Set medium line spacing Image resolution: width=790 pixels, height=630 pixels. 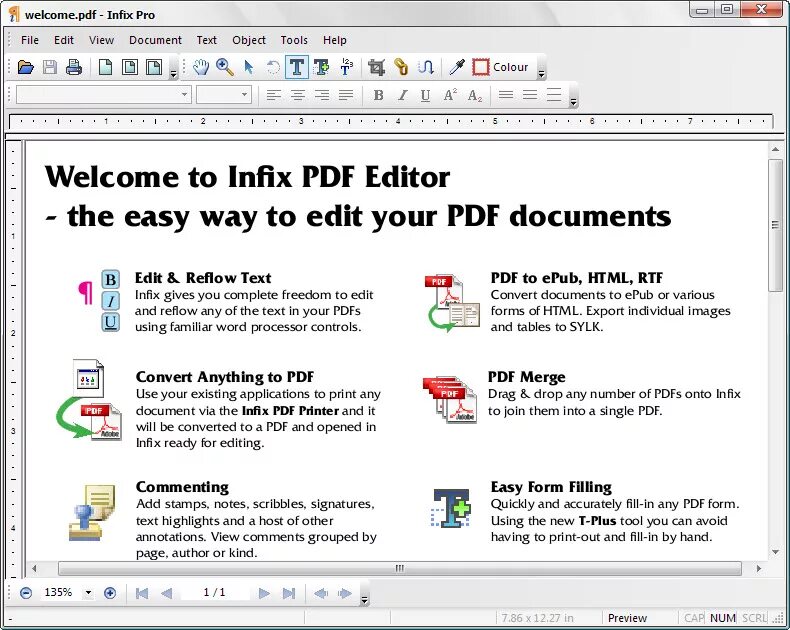(530, 95)
